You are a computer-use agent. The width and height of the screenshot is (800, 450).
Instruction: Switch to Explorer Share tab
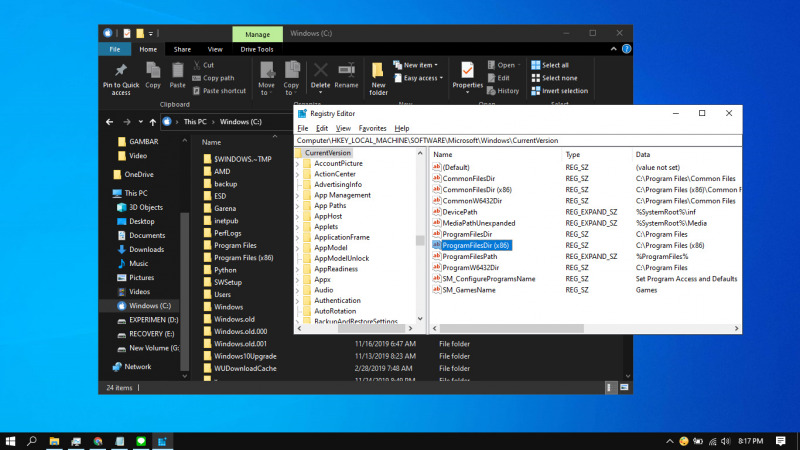pos(182,49)
